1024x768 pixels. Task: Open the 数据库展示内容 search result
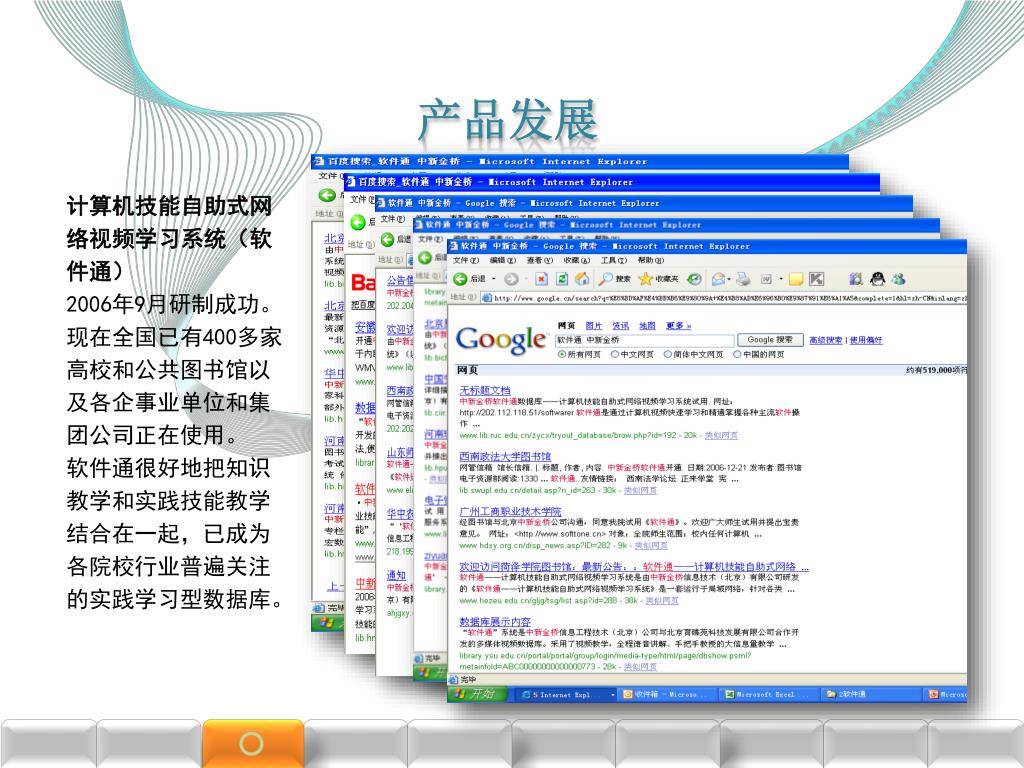pyautogui.click(x=495, y=622)
